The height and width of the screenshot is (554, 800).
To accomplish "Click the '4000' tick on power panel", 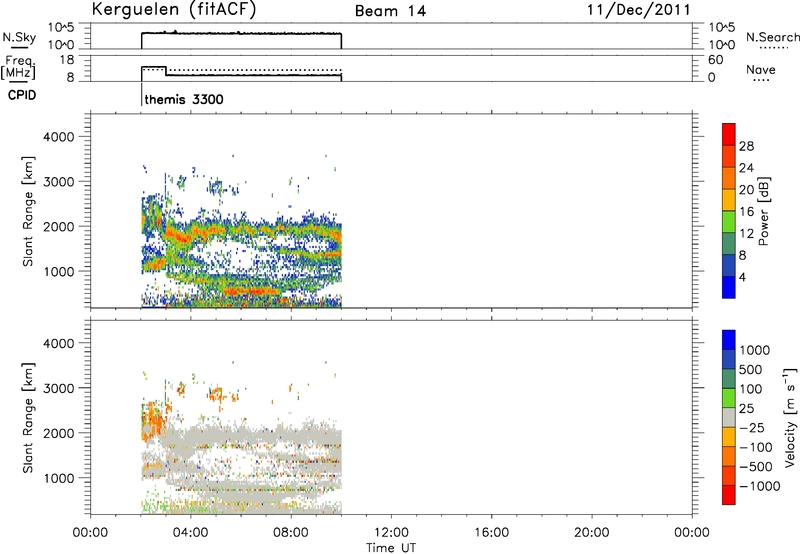I will pyautogui.click(x=58, y=137).
